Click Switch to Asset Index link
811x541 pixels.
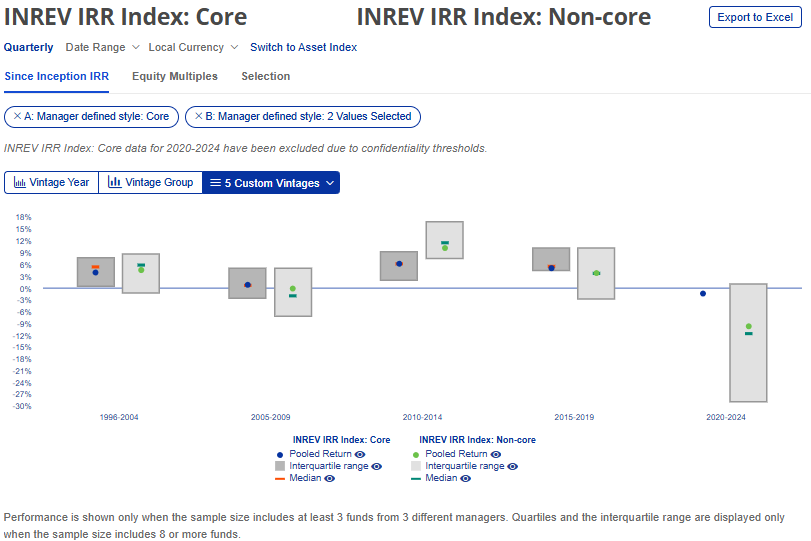pos(304,47)
